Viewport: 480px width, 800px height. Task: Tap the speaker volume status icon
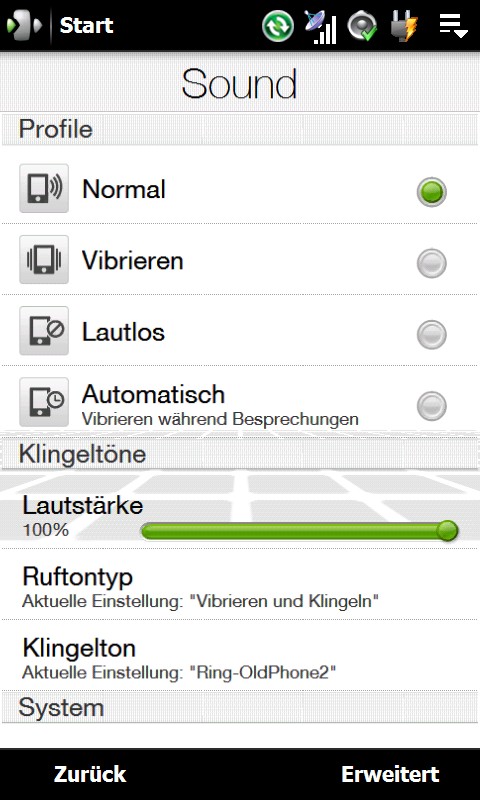(x=362, y=26)
